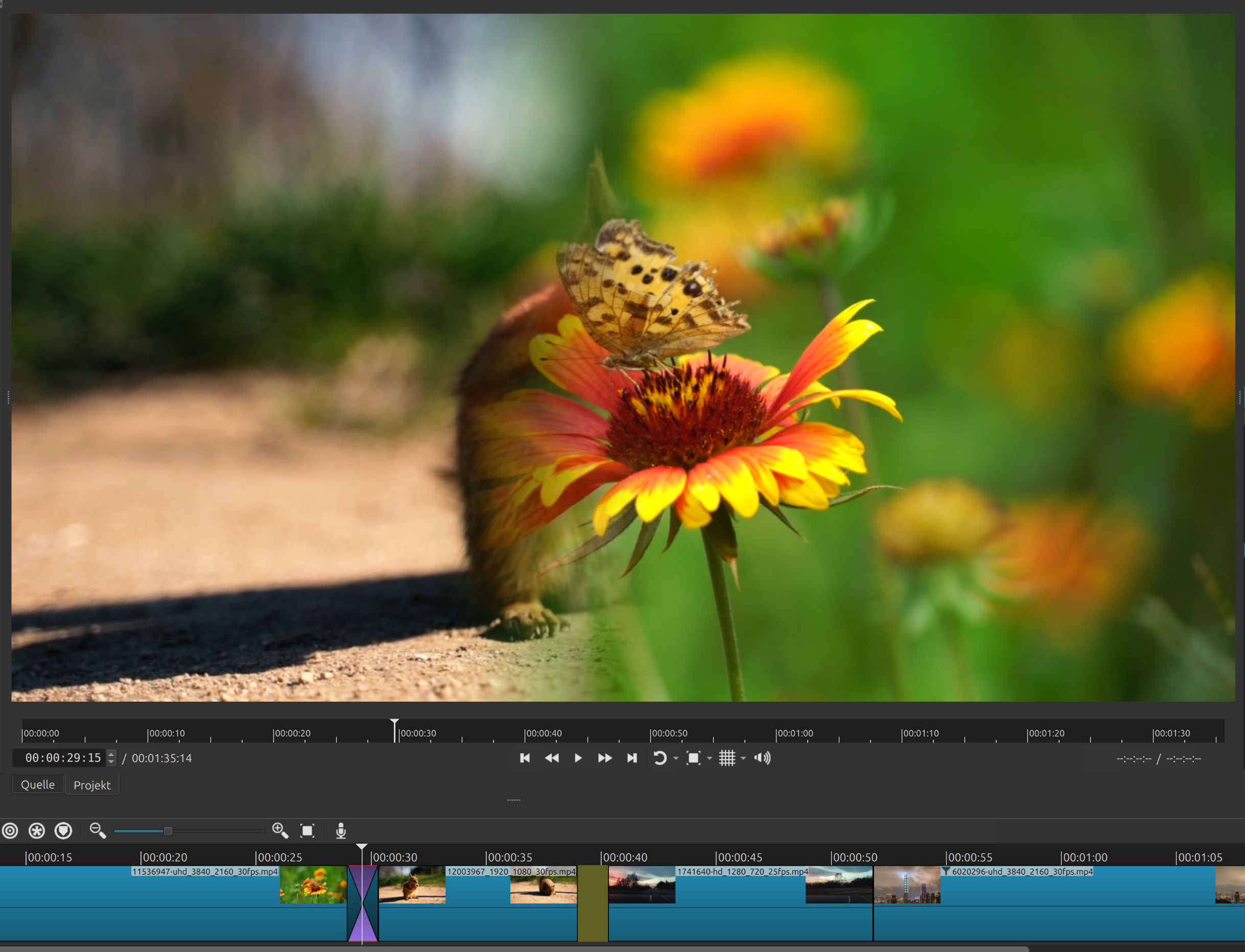Skip to the previous point
Screen dimensions: 1245x952
coord(525,758)
